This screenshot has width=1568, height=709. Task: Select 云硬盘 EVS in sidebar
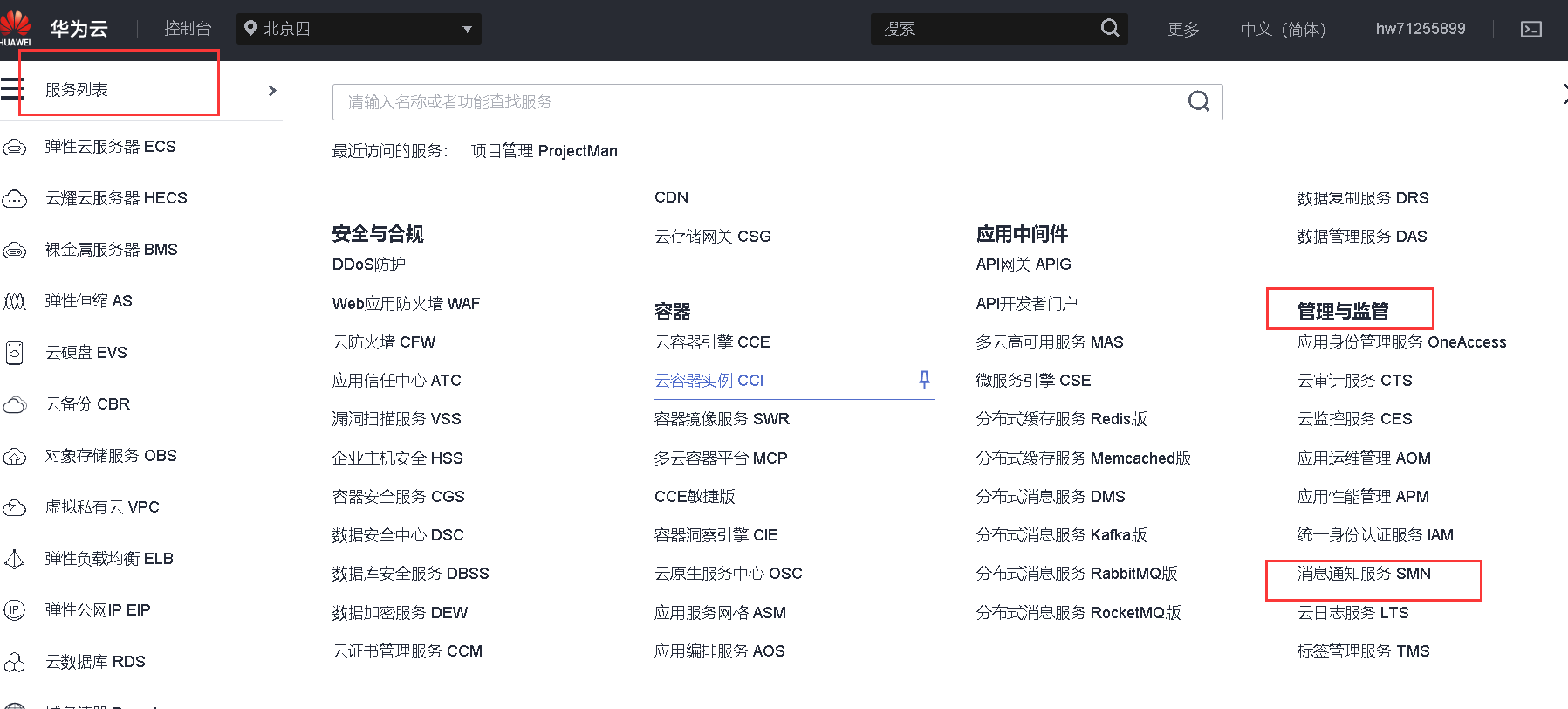coord(86,353)
